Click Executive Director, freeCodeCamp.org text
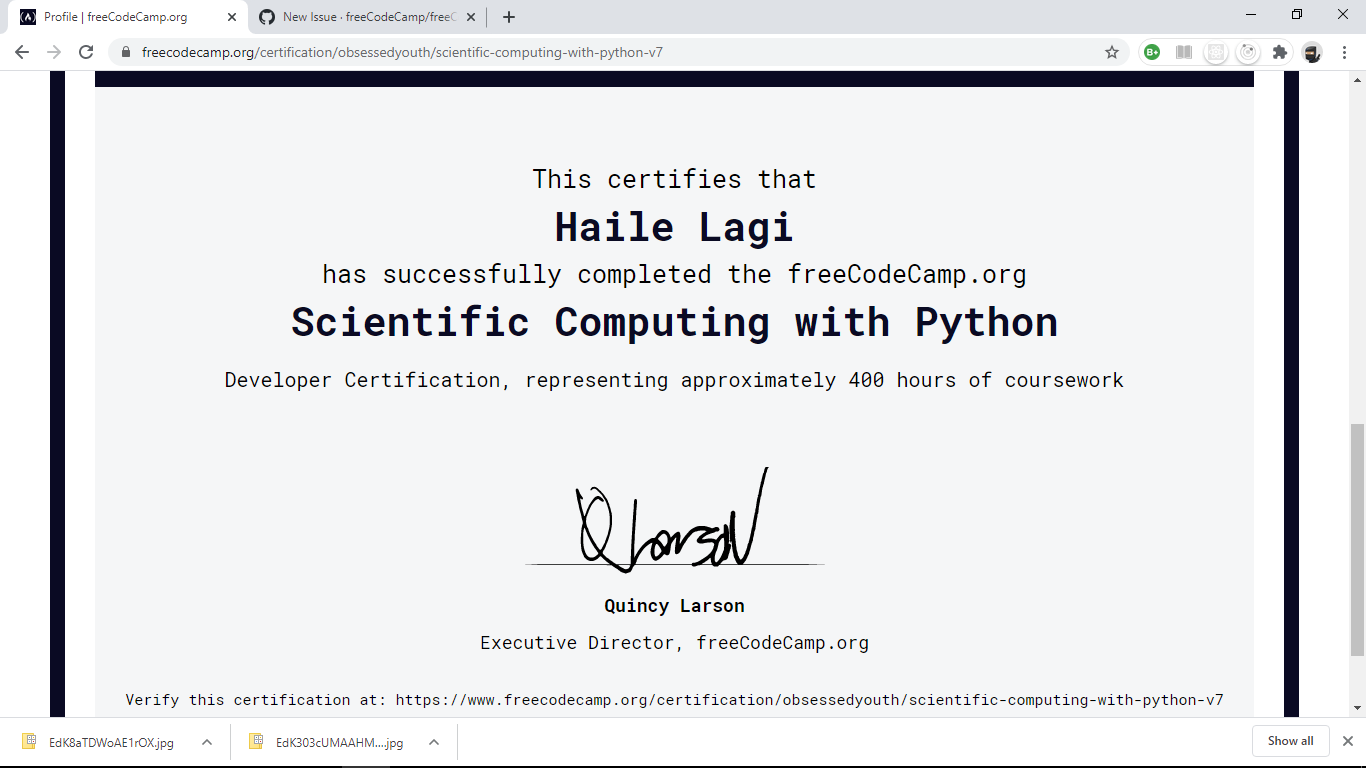This screenshot has height=768, width=1366. (x=674, y=643)
